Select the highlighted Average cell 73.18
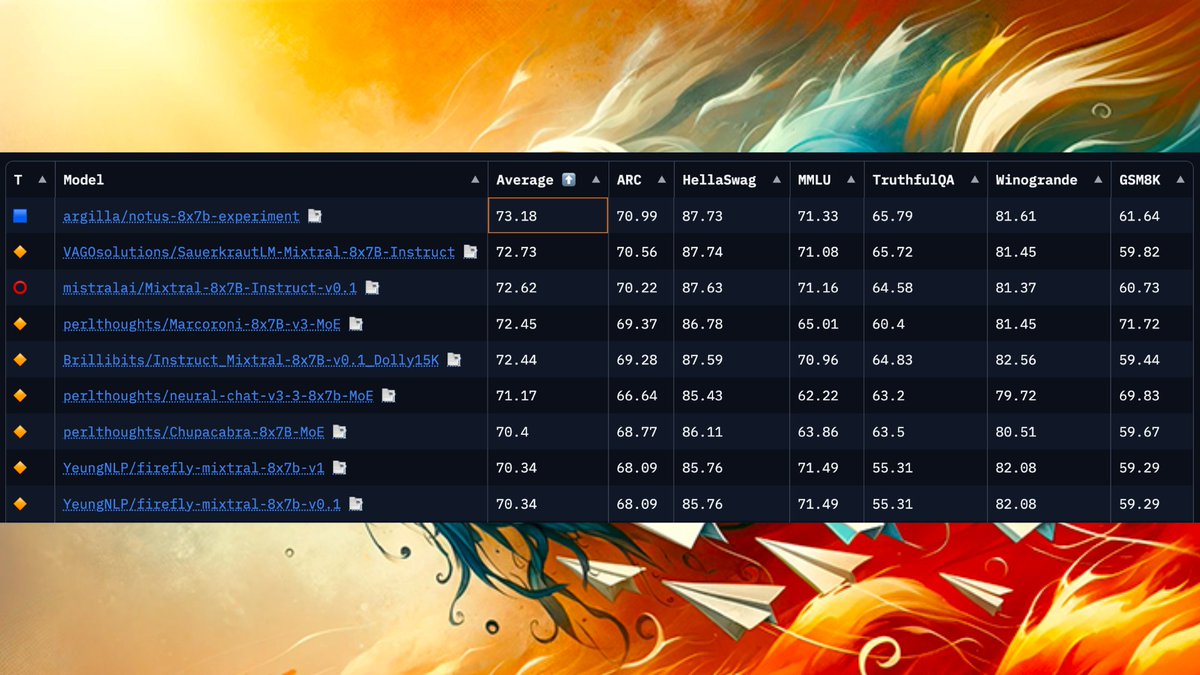The width and height of the screenshot is (1200, 675). pyautogui.click(x=548, y=216)
